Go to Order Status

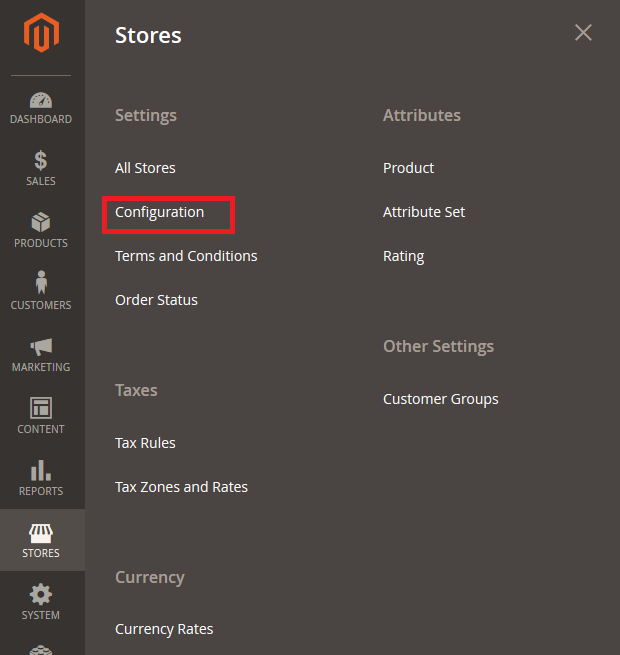(156, 300)
